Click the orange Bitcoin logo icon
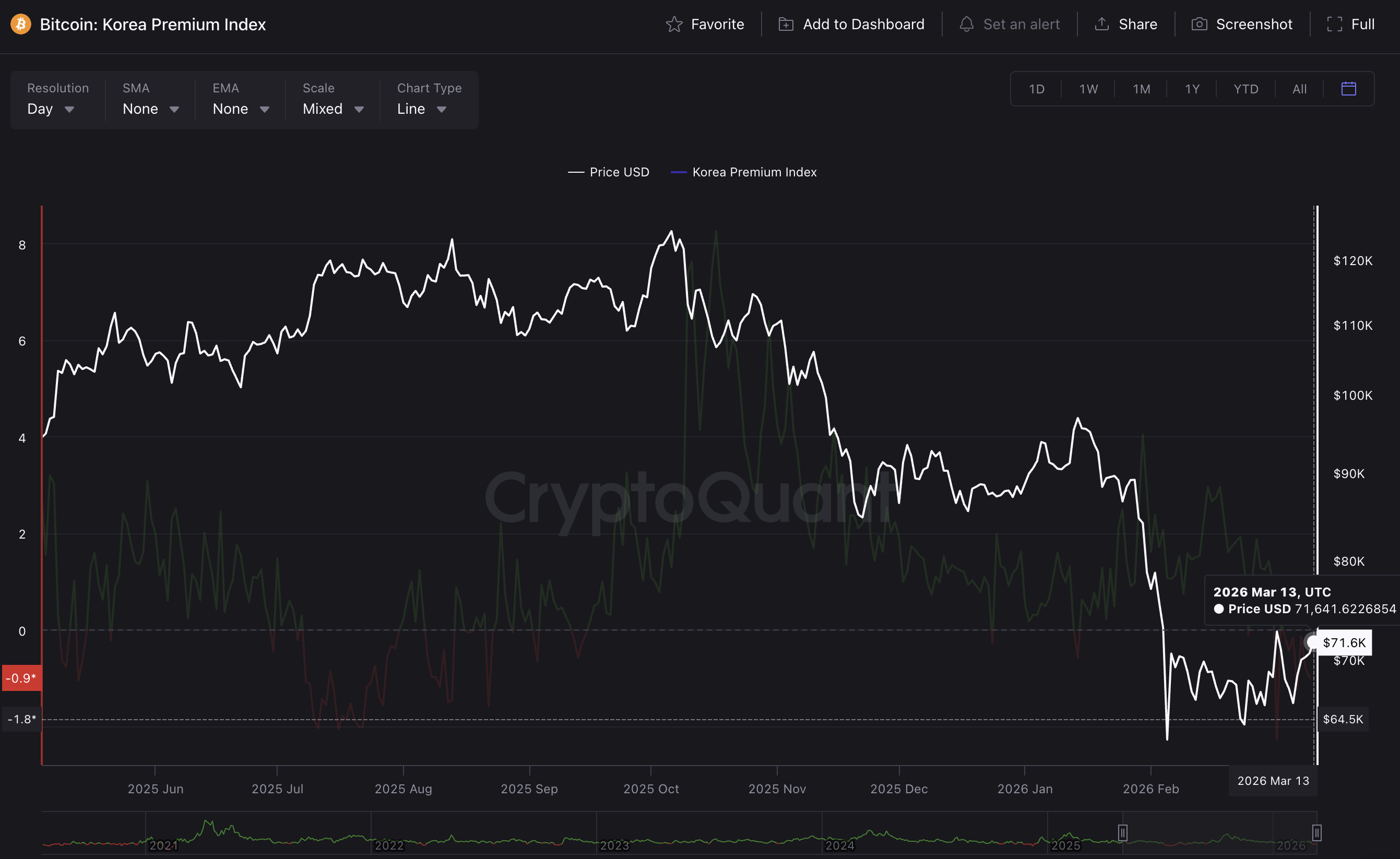Screen dimensions: 1400x859 coord(21,25)
